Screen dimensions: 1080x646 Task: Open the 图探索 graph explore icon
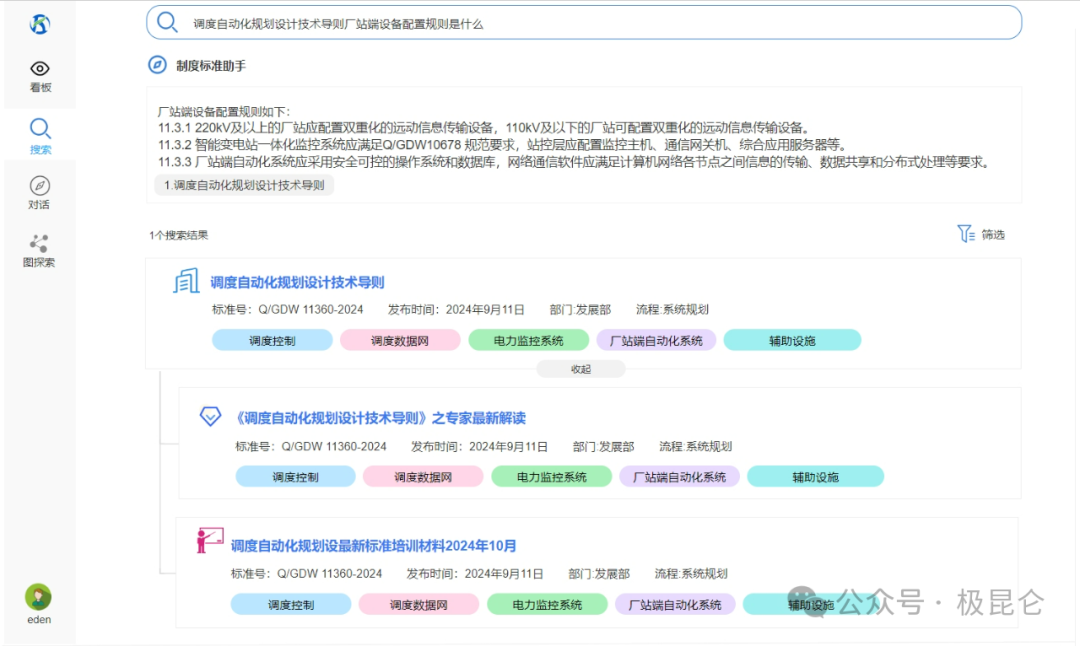tap(39, 243)
